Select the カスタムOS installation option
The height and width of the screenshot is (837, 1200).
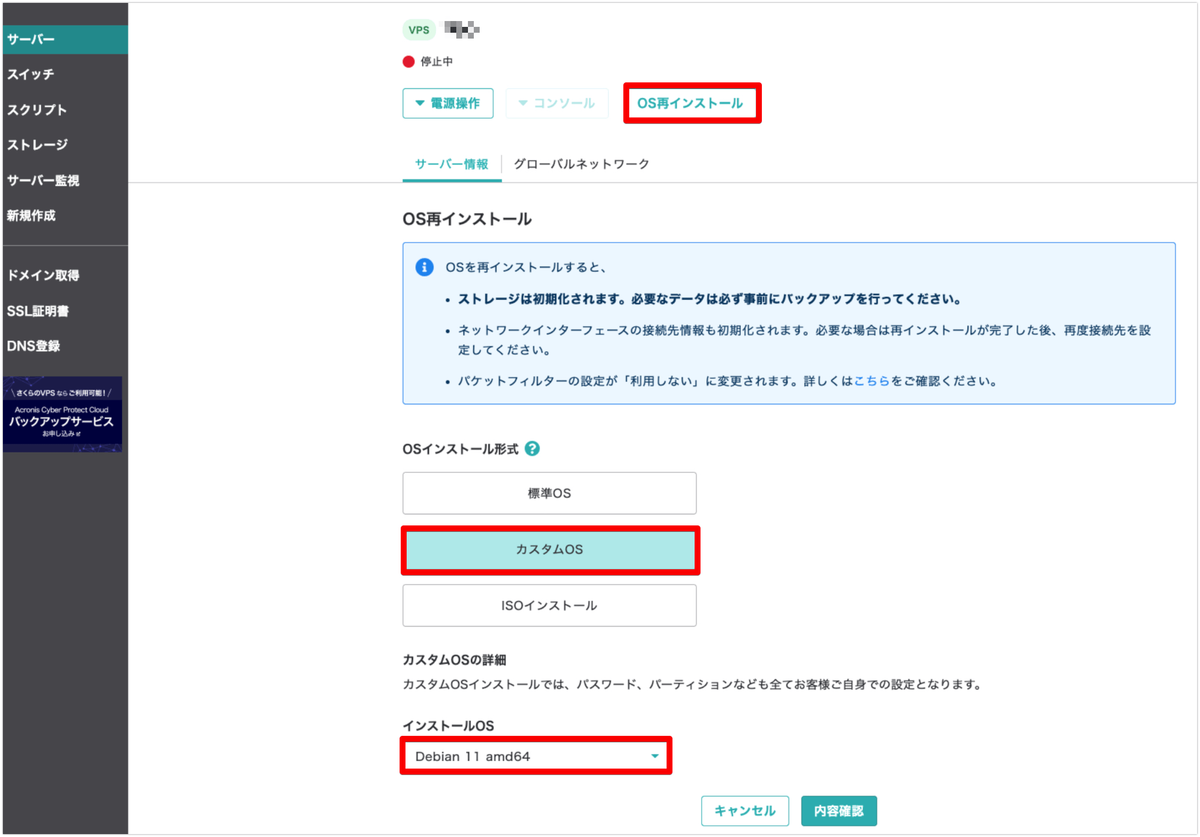(549, 549)
